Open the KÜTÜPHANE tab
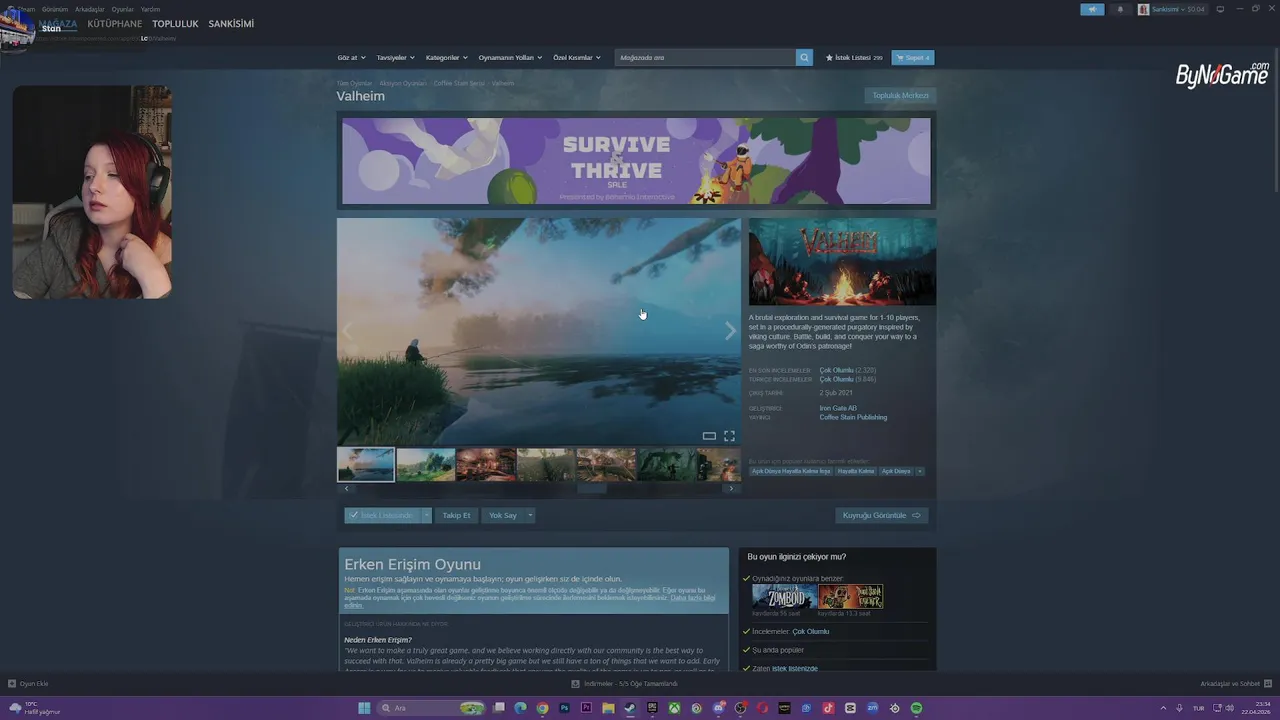 [115, 24]
